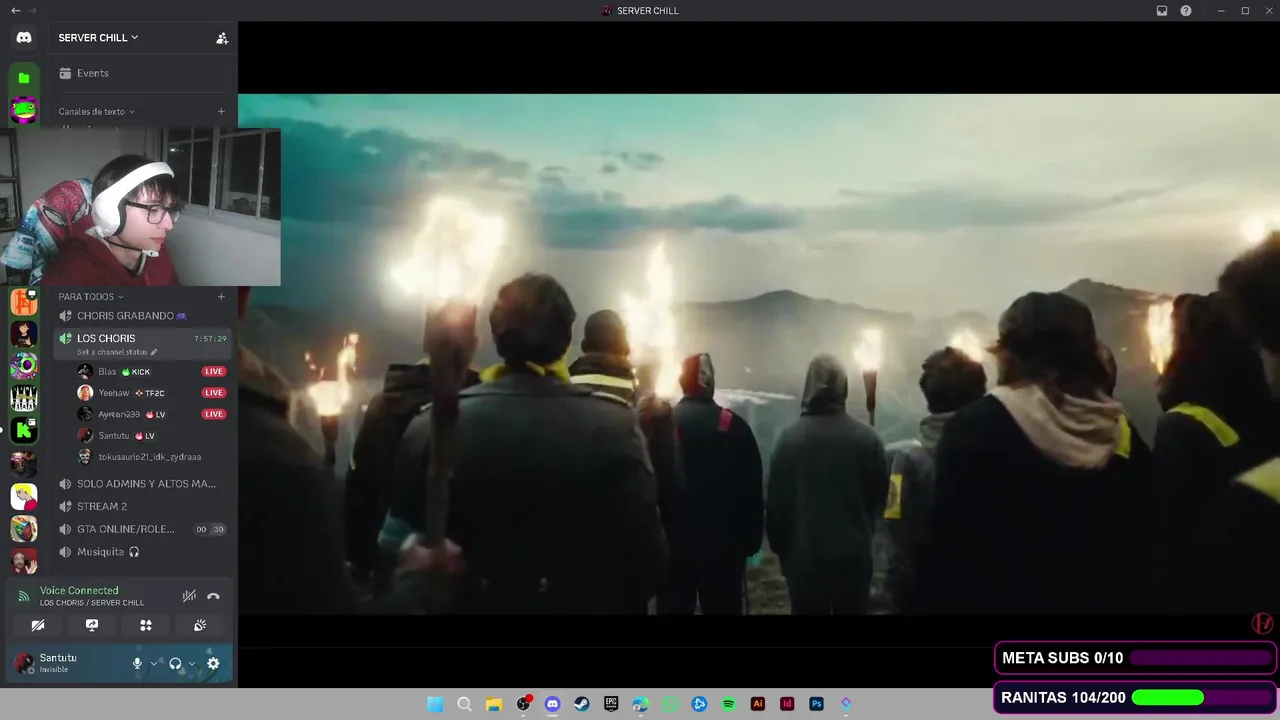Open the help question mark icon
The height and width of the screenshot is (720, 1280).
(x=1186, y=10)
